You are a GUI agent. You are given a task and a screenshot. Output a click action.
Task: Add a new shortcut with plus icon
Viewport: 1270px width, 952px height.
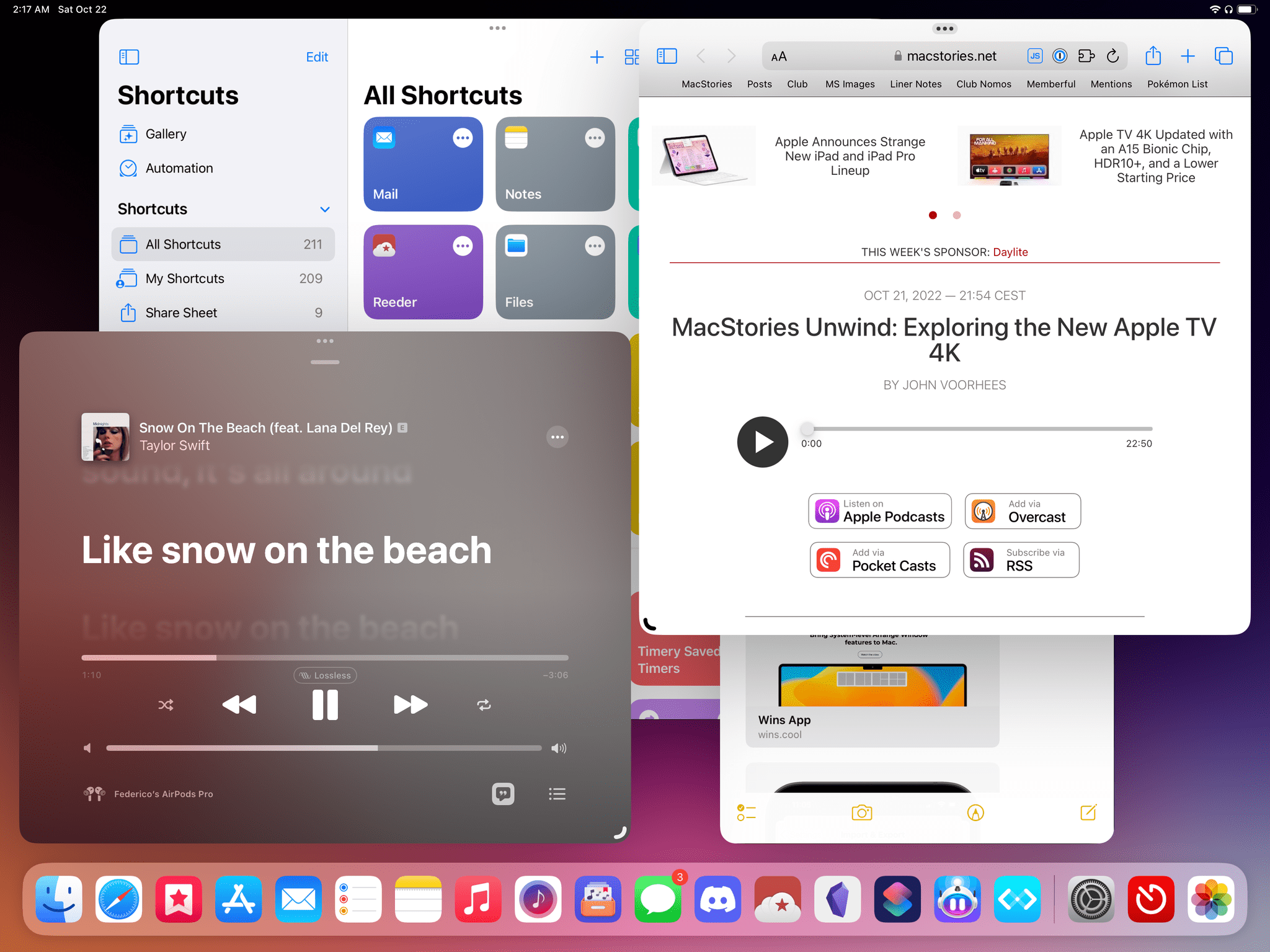(x=597, y=57)
